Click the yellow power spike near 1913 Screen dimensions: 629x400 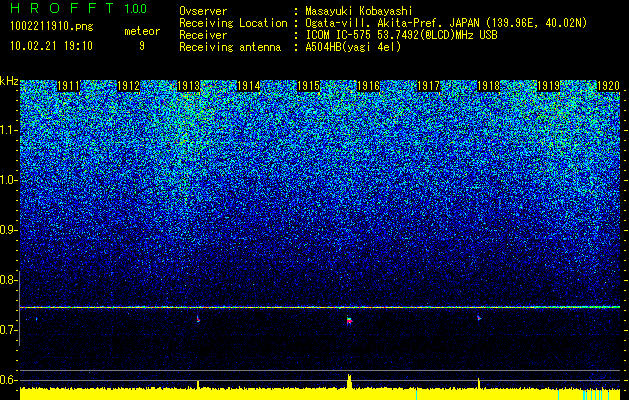click(198, 385)
